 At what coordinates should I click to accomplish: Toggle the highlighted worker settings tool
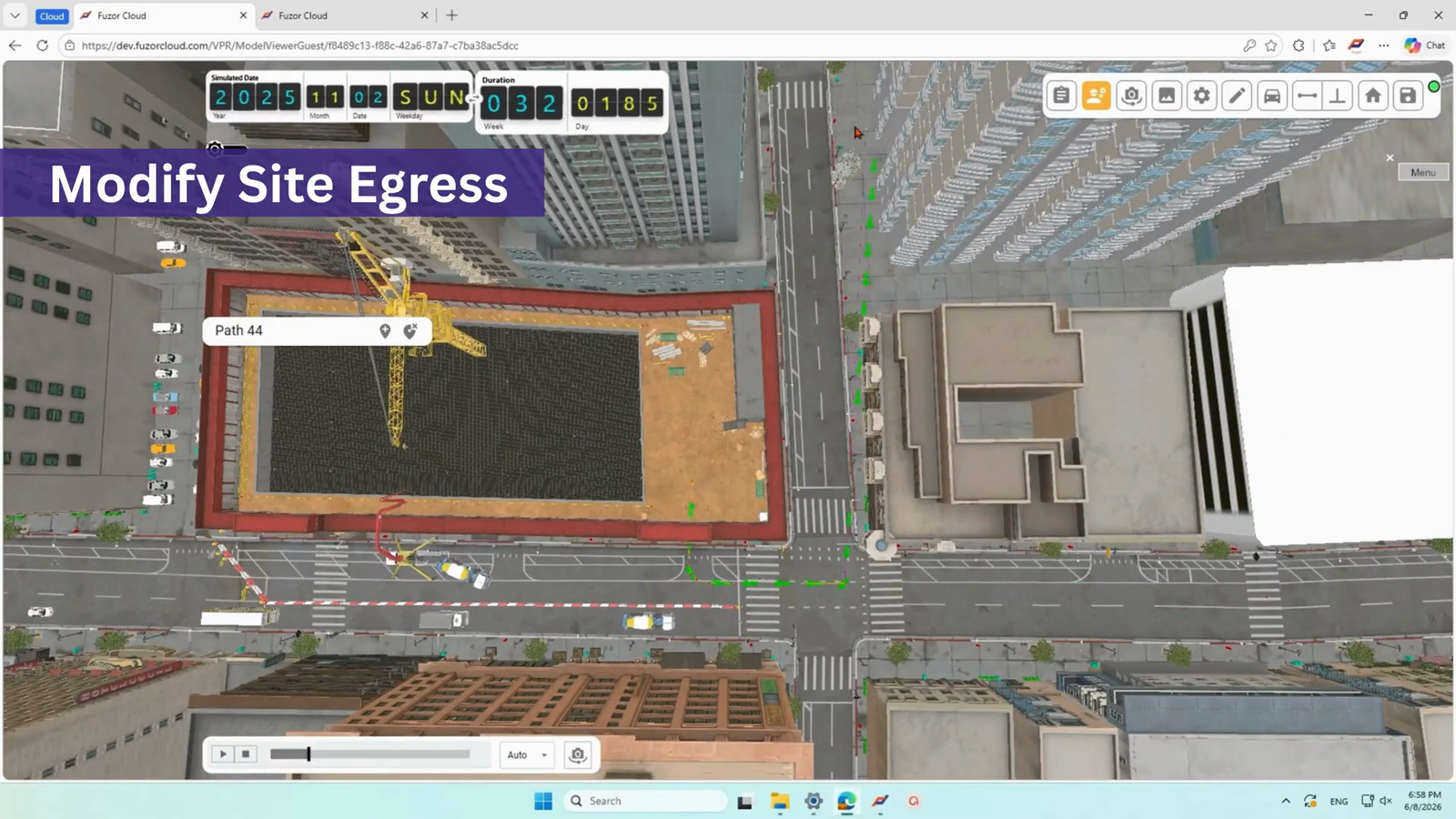[x=1096, y=96]
